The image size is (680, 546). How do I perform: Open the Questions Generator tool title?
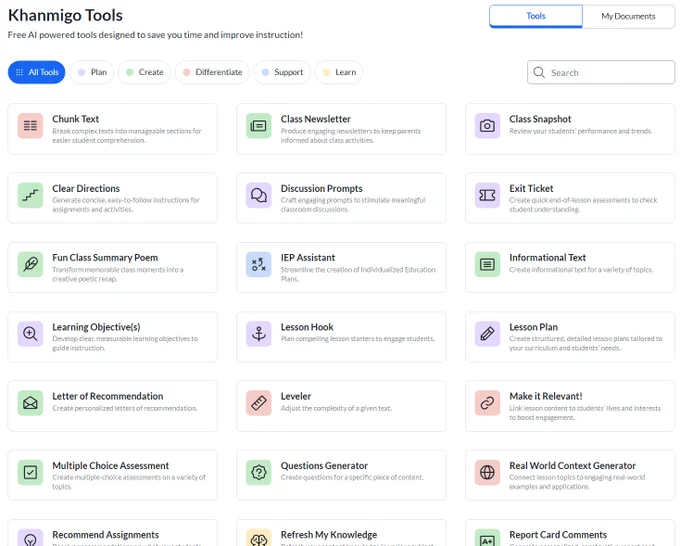[x=324, y=465]
